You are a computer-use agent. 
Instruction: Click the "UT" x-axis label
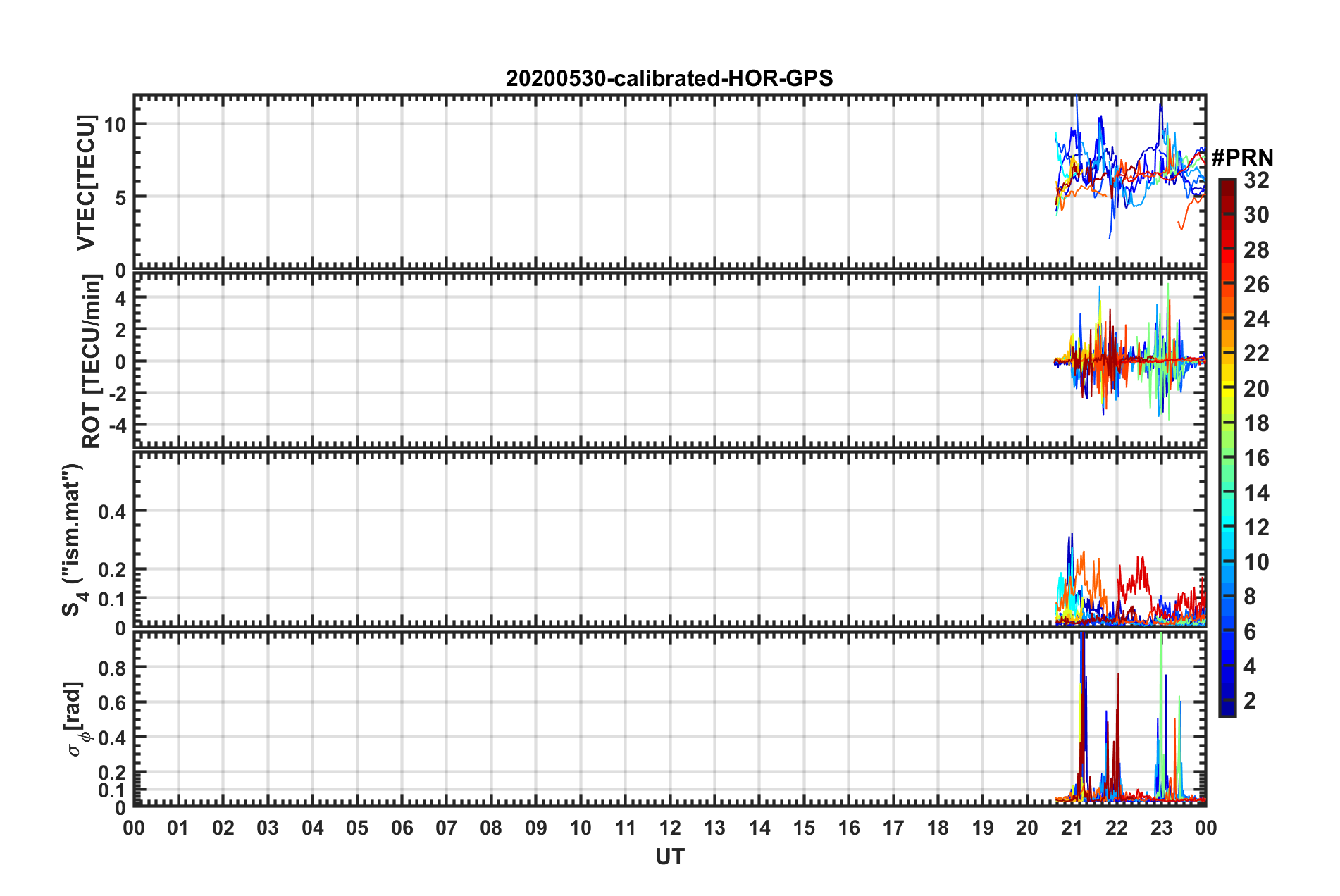(669, 857)
